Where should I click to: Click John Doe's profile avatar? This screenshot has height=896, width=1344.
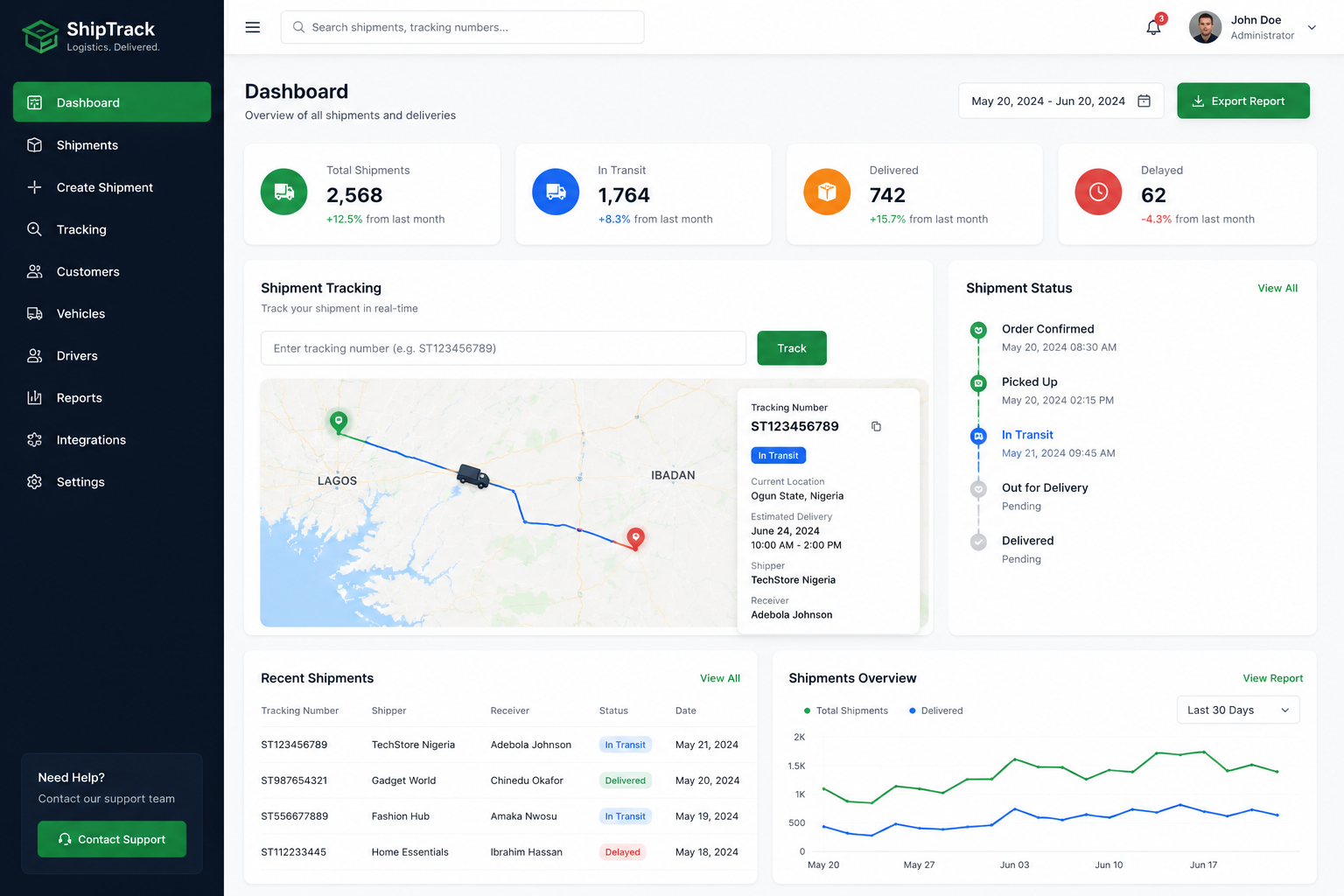[1205, 27]
